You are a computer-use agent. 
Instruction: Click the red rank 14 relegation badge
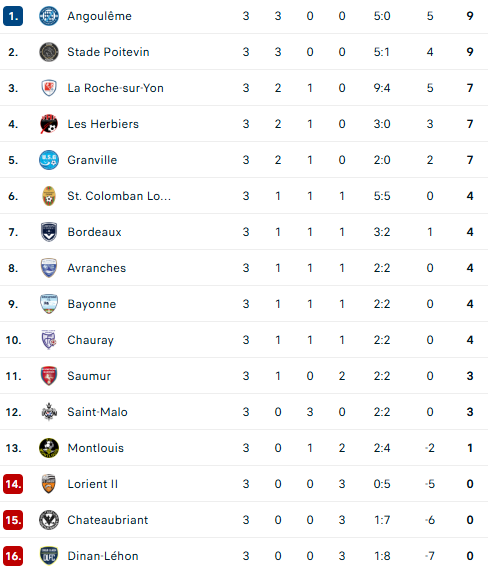click(x=13, y=484)
